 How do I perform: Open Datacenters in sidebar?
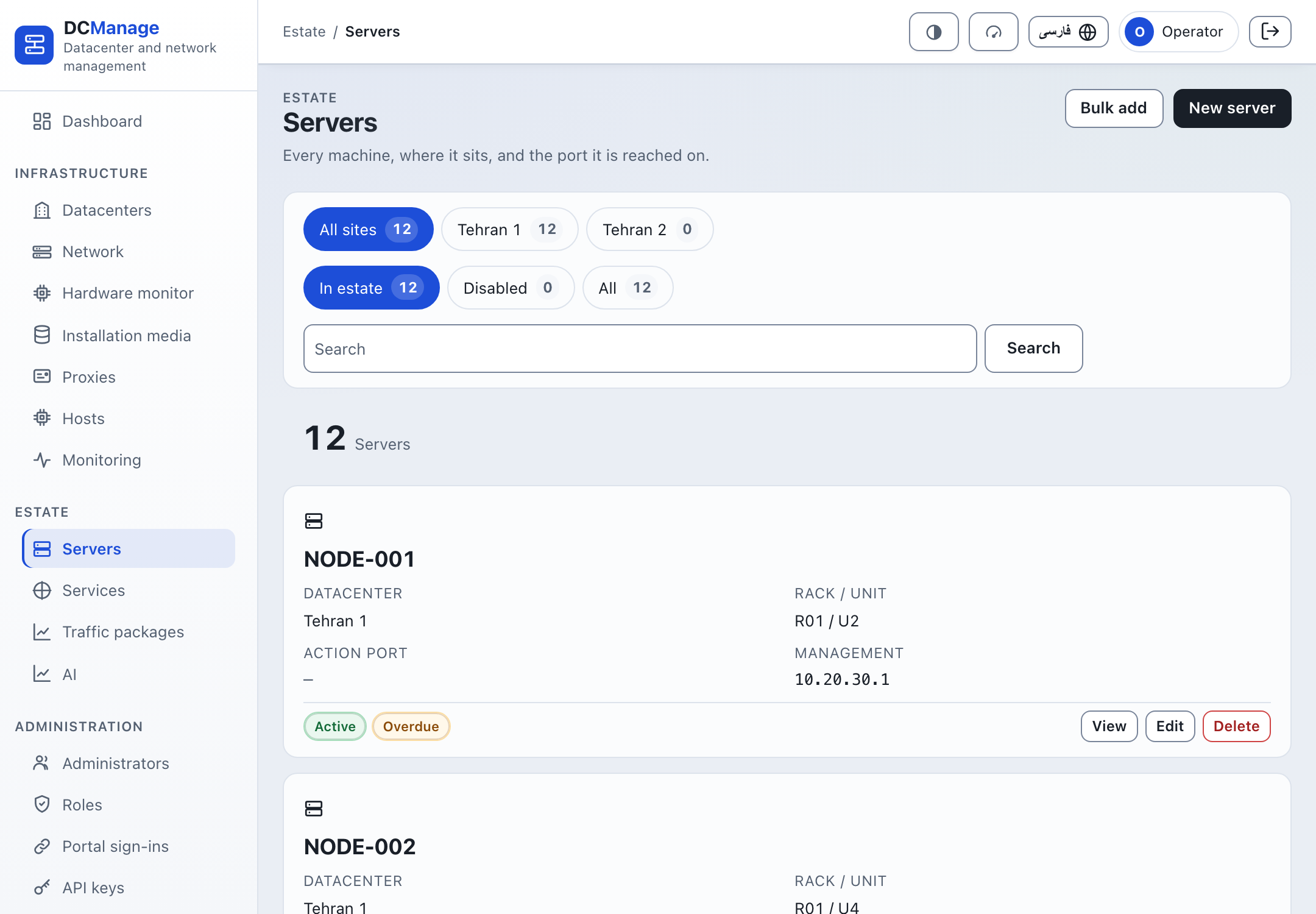click(x=129, y=210)
